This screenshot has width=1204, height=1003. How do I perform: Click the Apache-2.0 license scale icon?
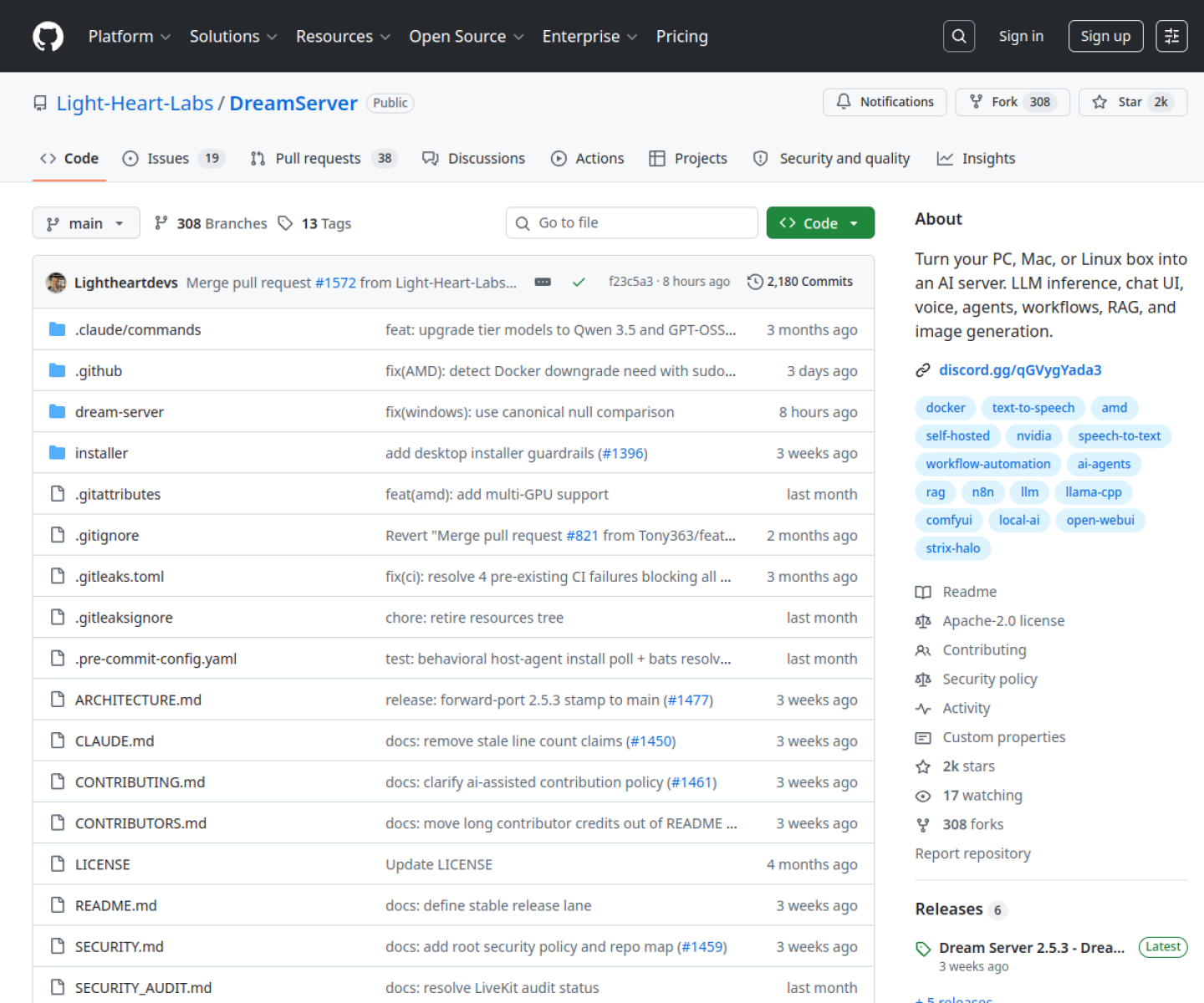923,621
